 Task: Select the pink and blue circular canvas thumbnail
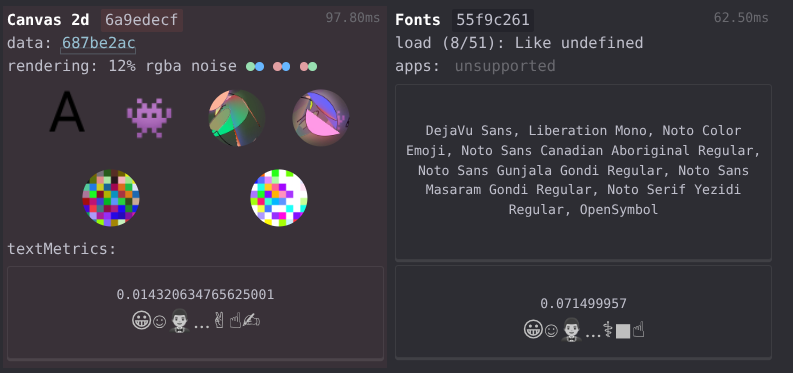point(321,118)
